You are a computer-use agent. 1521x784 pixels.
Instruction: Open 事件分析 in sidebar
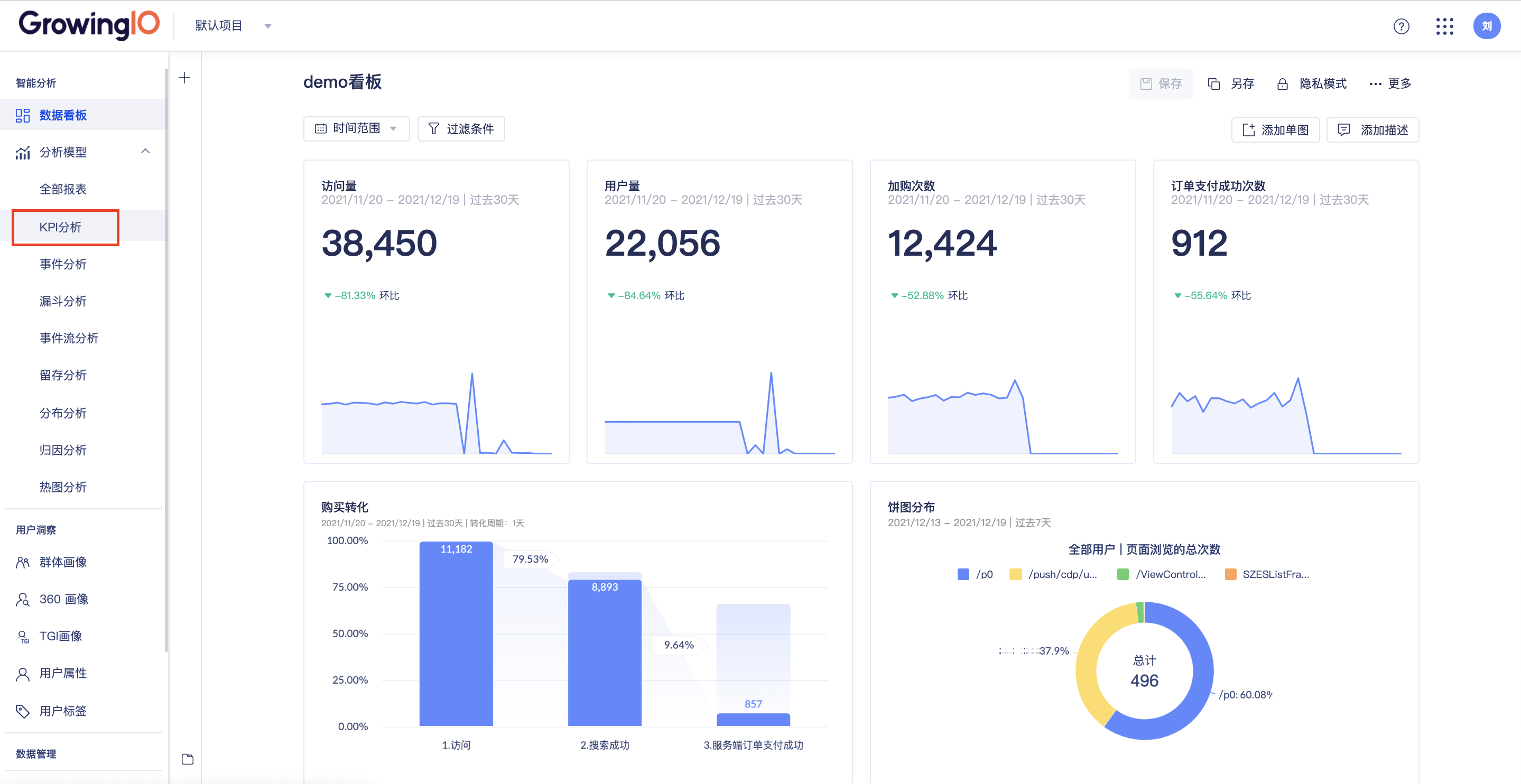(63, 265)
